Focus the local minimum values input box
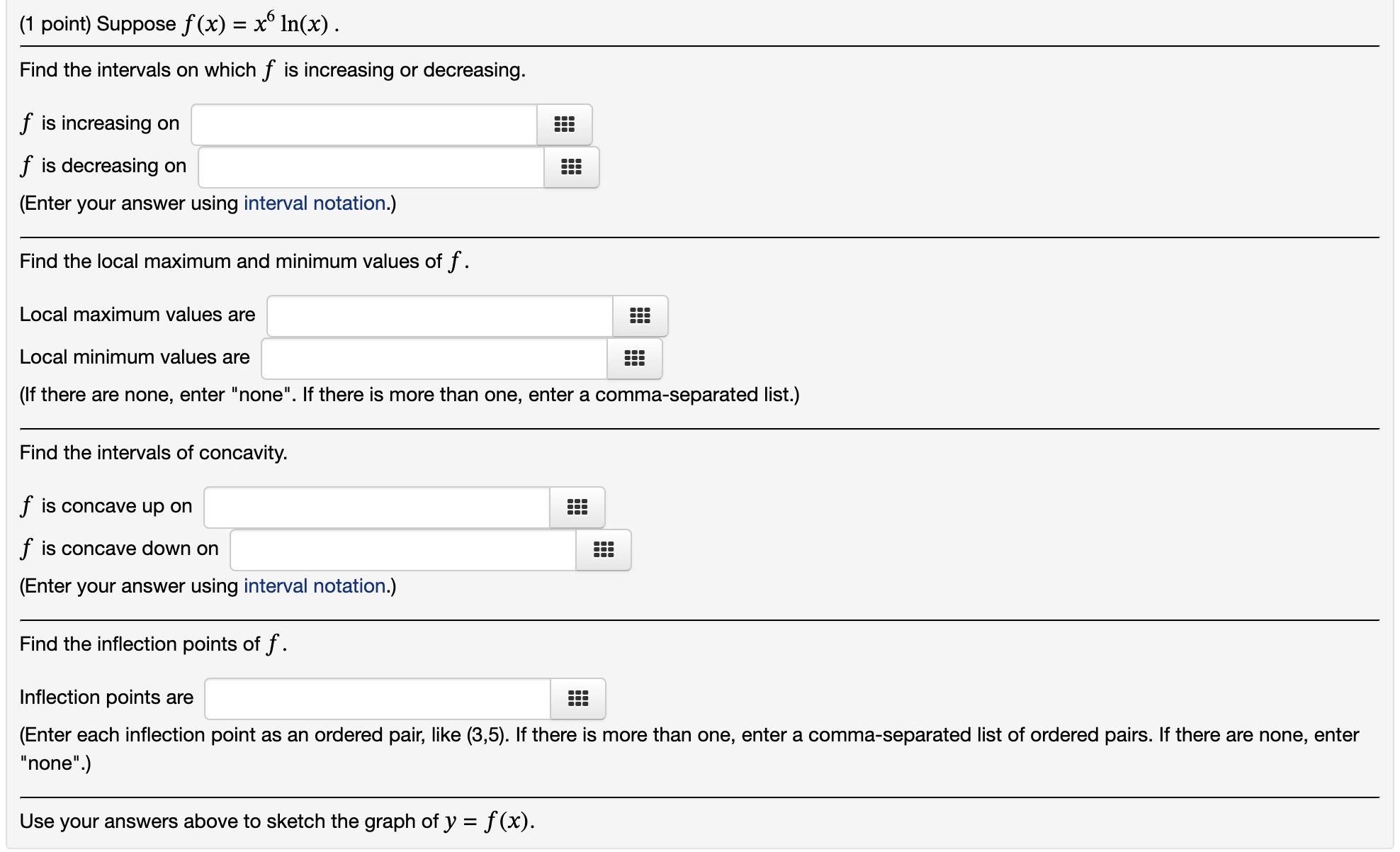Screen dimensions: 1400x852 coord(432,359)
